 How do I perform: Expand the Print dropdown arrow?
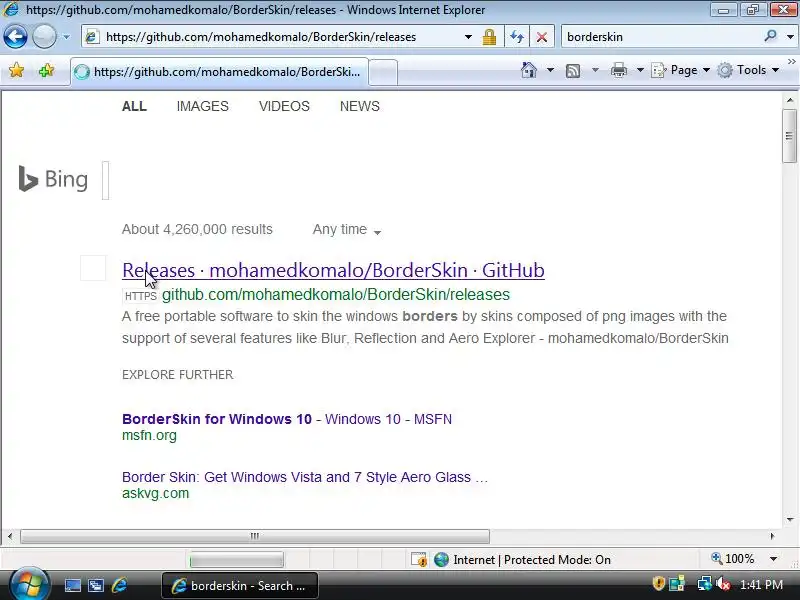coord(640,70)
